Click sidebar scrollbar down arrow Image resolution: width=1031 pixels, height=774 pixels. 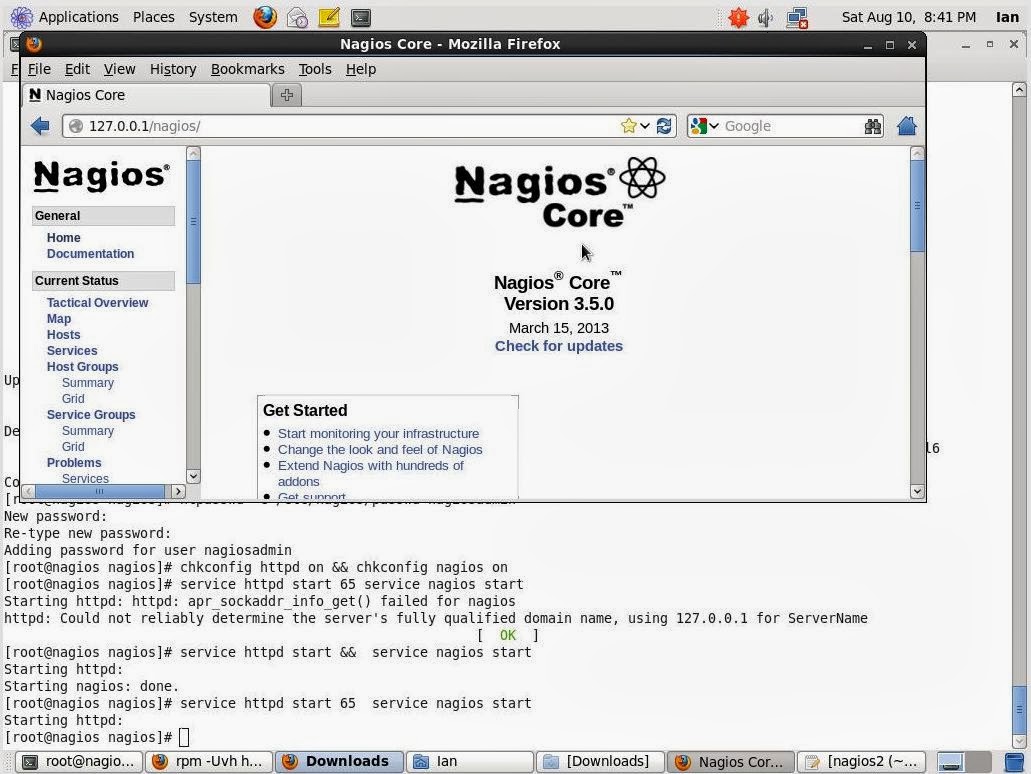[x=193, y=476]
